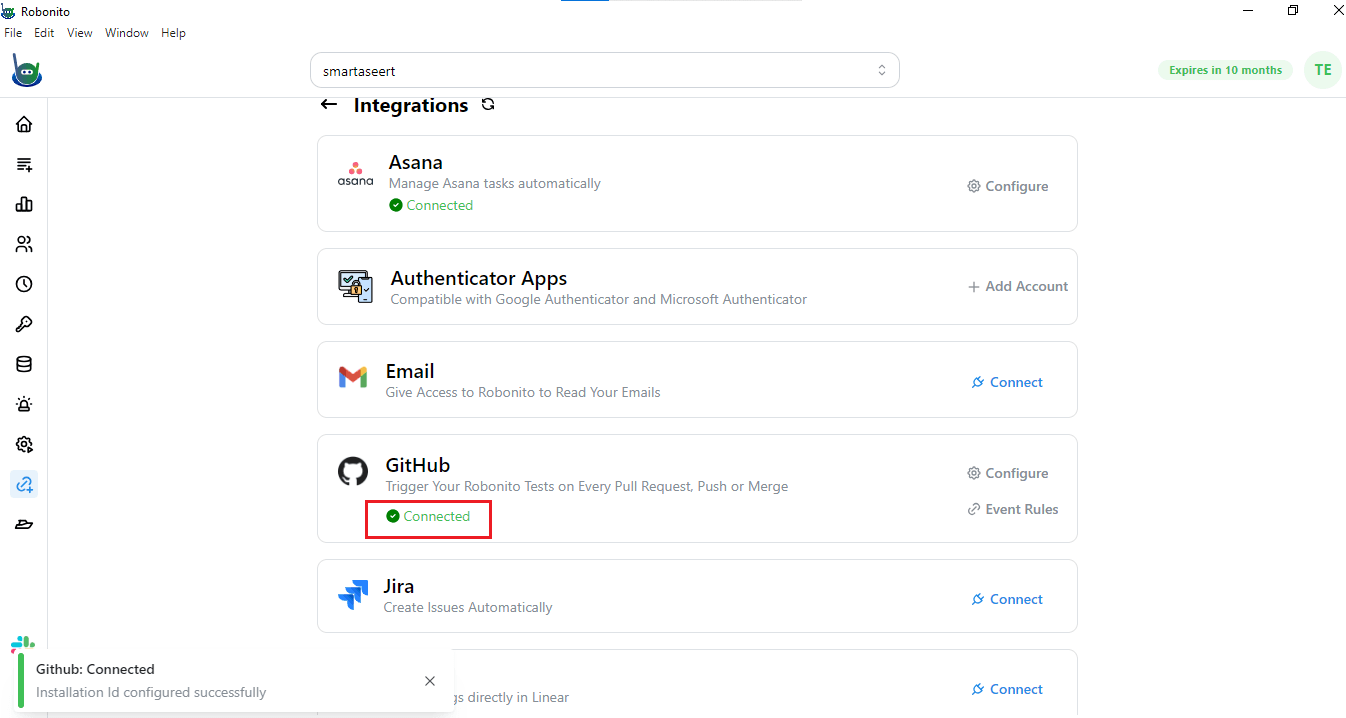This screenshot has height=718, width=1346.
Task: Click 'Installation Id configured successfully' message
Action: tap(151, 692)
